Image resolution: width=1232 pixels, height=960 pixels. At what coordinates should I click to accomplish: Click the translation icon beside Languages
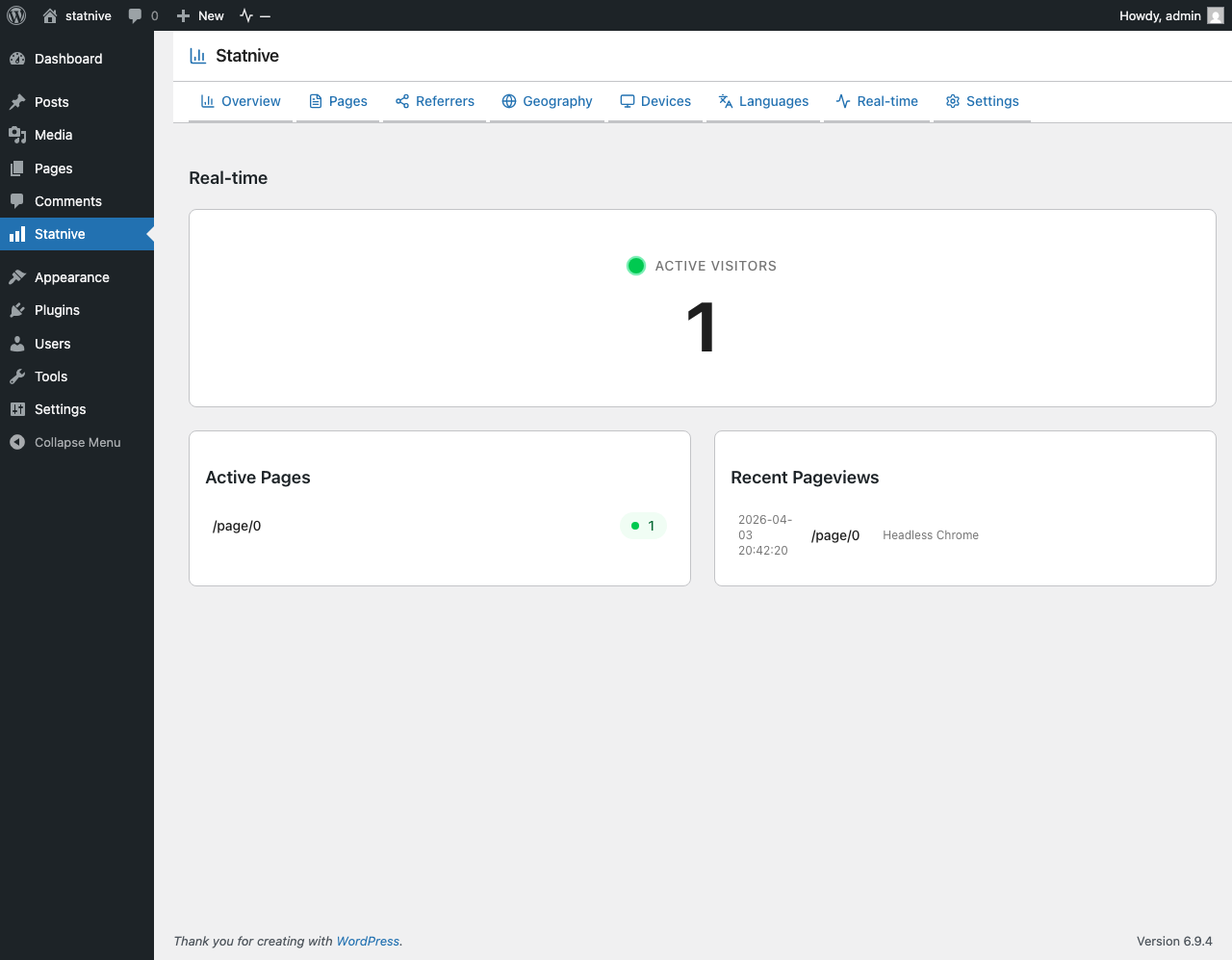point(725,101)
